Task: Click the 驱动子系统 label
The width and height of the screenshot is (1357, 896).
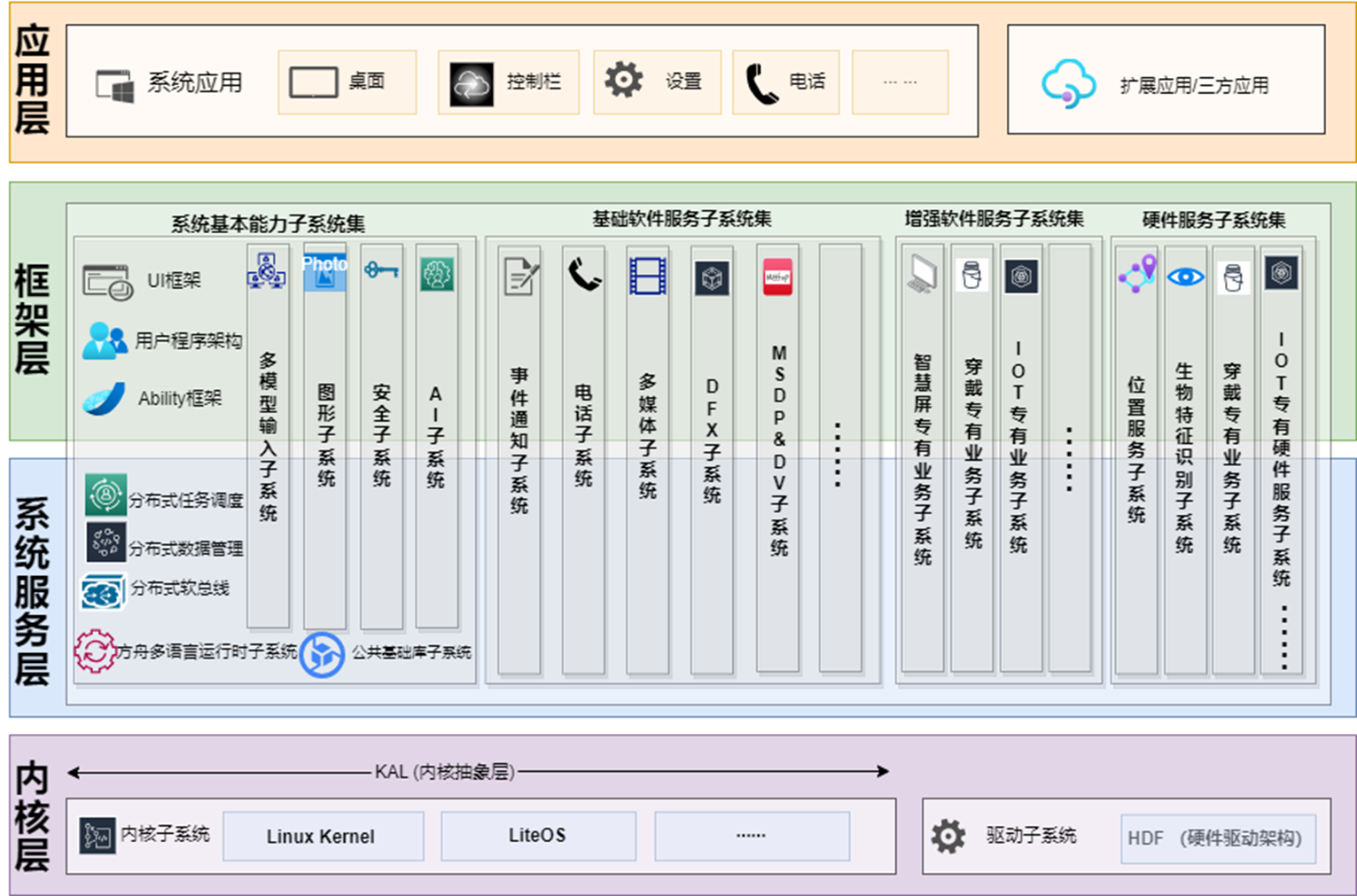Action: [1032, 835]
